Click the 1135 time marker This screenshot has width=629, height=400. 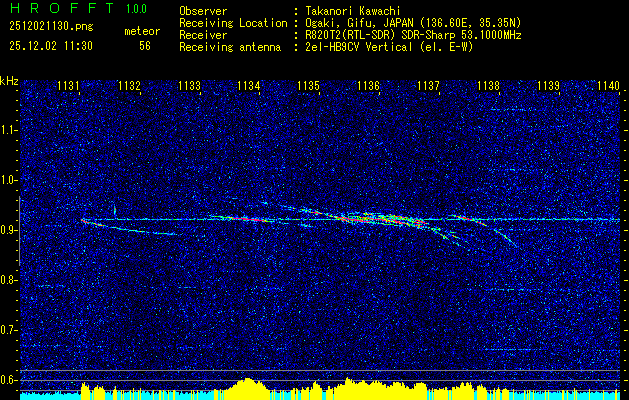point(309,85)
